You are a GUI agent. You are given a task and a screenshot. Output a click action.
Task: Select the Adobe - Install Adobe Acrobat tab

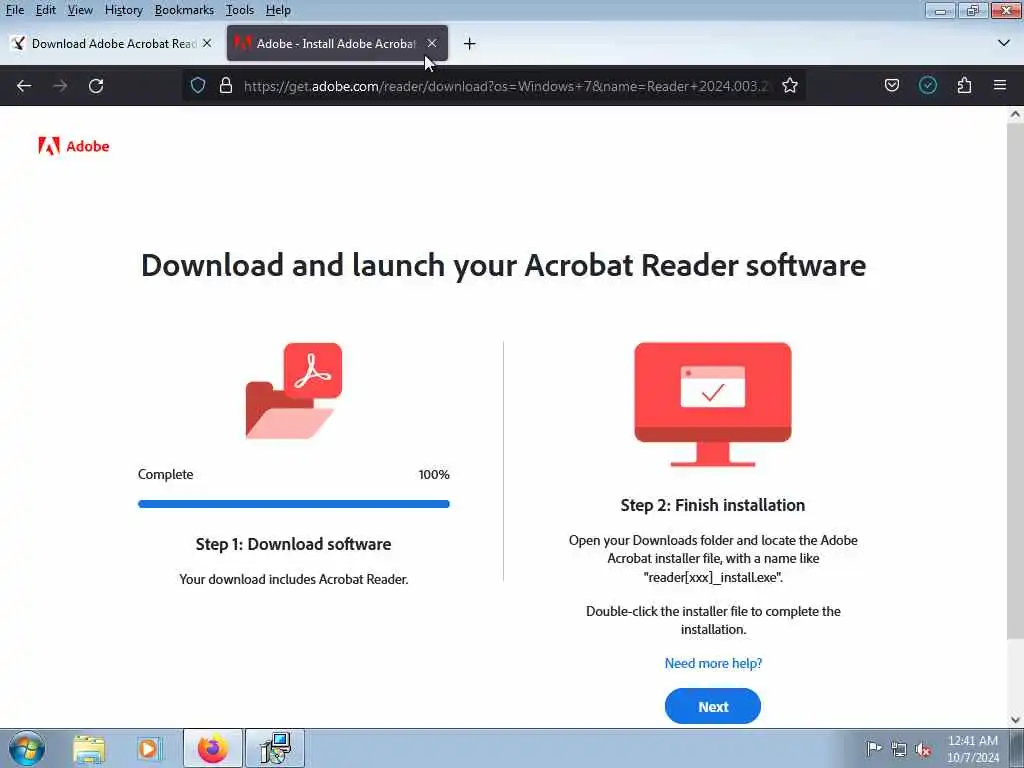pos(337,43)
